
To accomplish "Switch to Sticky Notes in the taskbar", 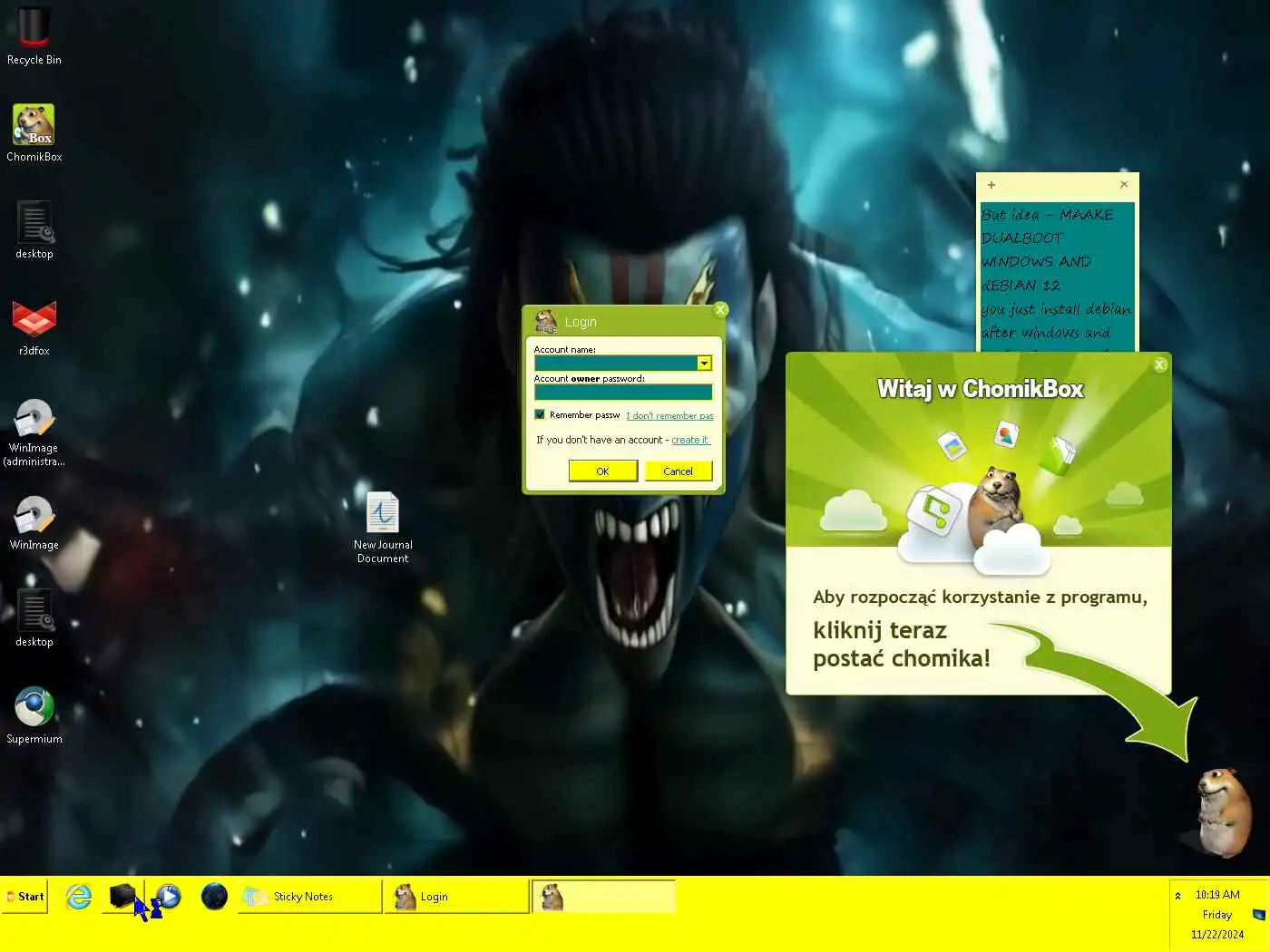I will click(x=310, y=897).
